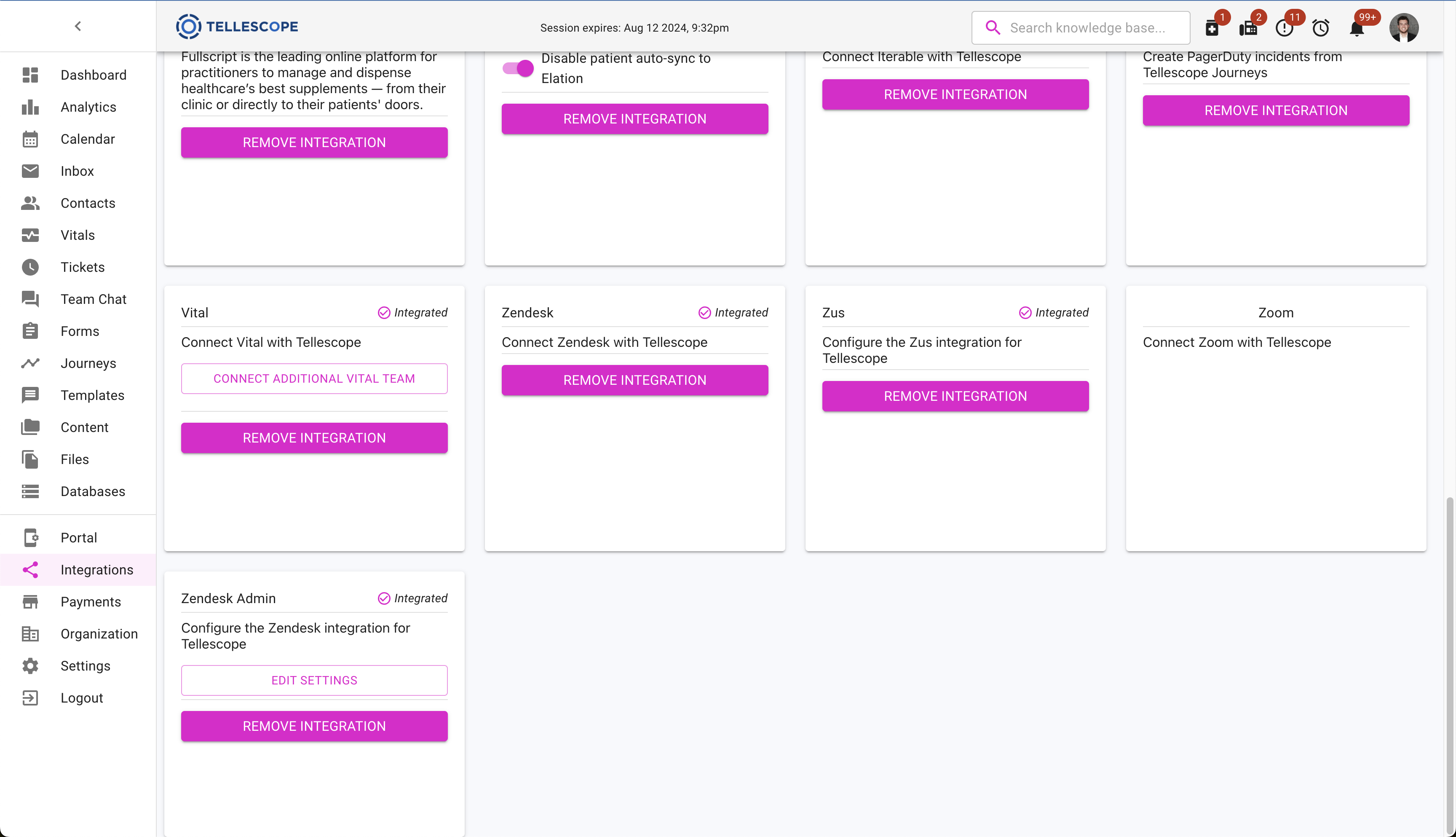Go to Dashboard in sidebar menu
This screenshot has height=837, width=1456.
point(94,75)
